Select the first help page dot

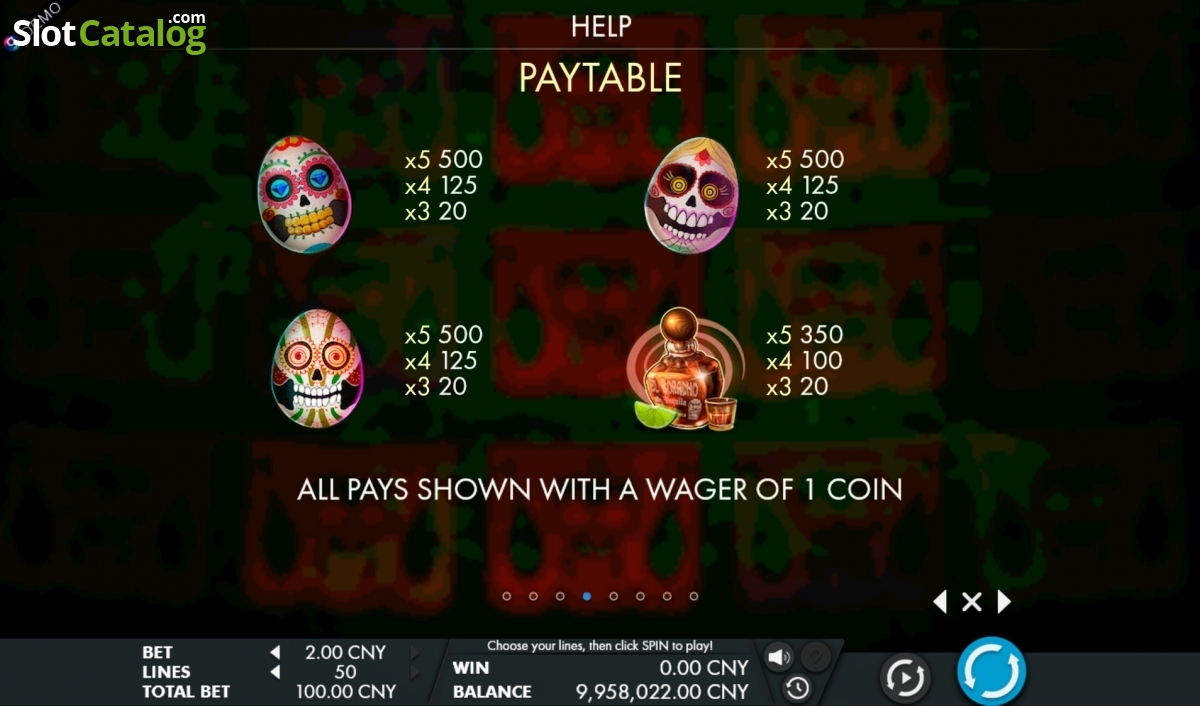coord(506,596)
